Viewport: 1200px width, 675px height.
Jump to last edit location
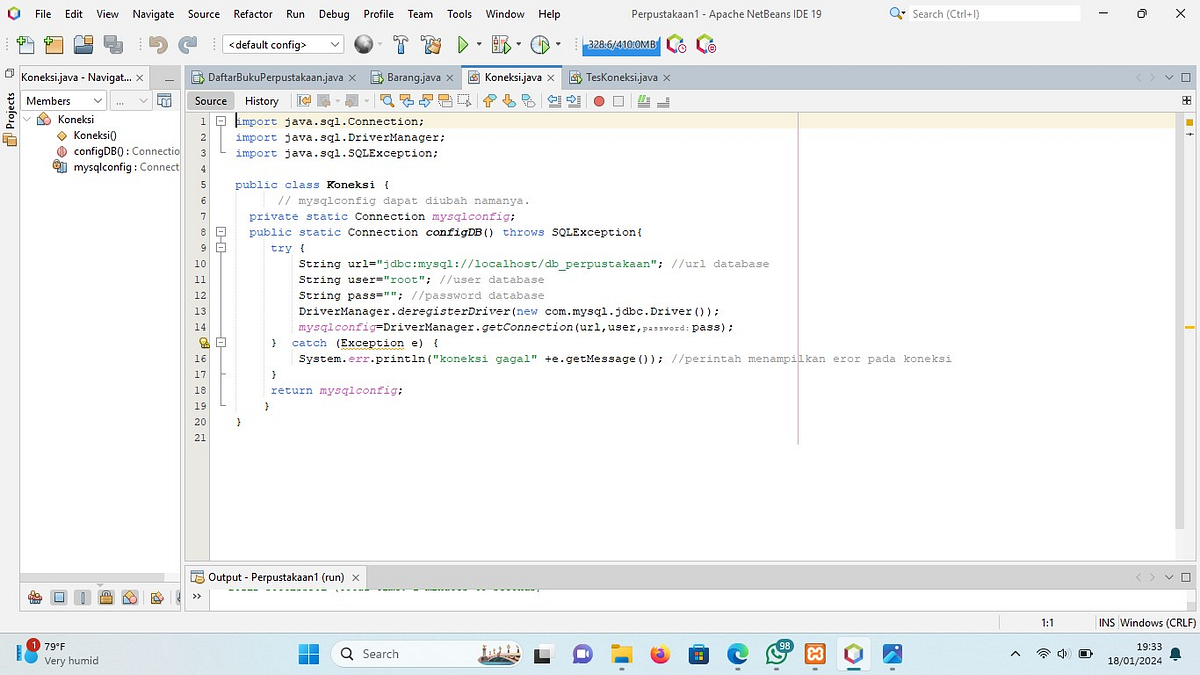click(x=304, y=101)
